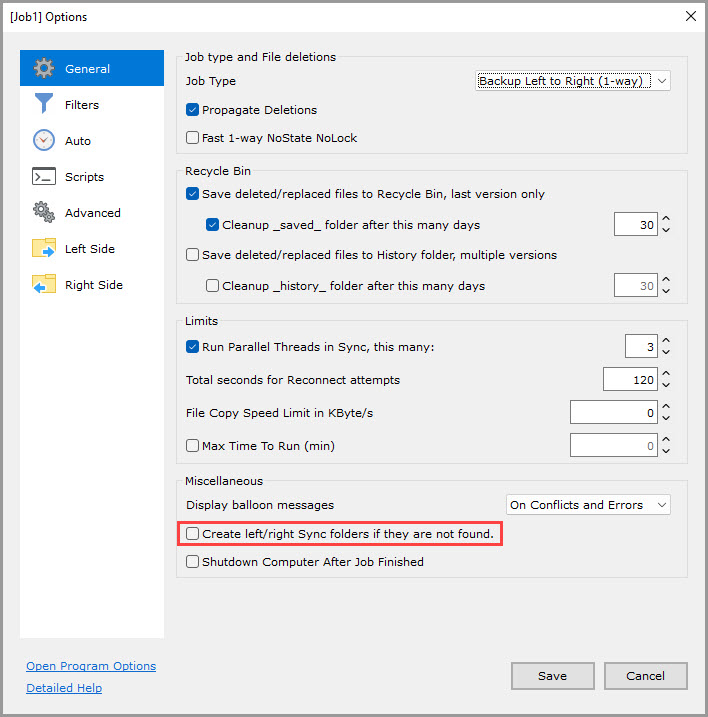Open the Scripts terminal icon
Screen dimensions: 708x717
pos(44,177)
